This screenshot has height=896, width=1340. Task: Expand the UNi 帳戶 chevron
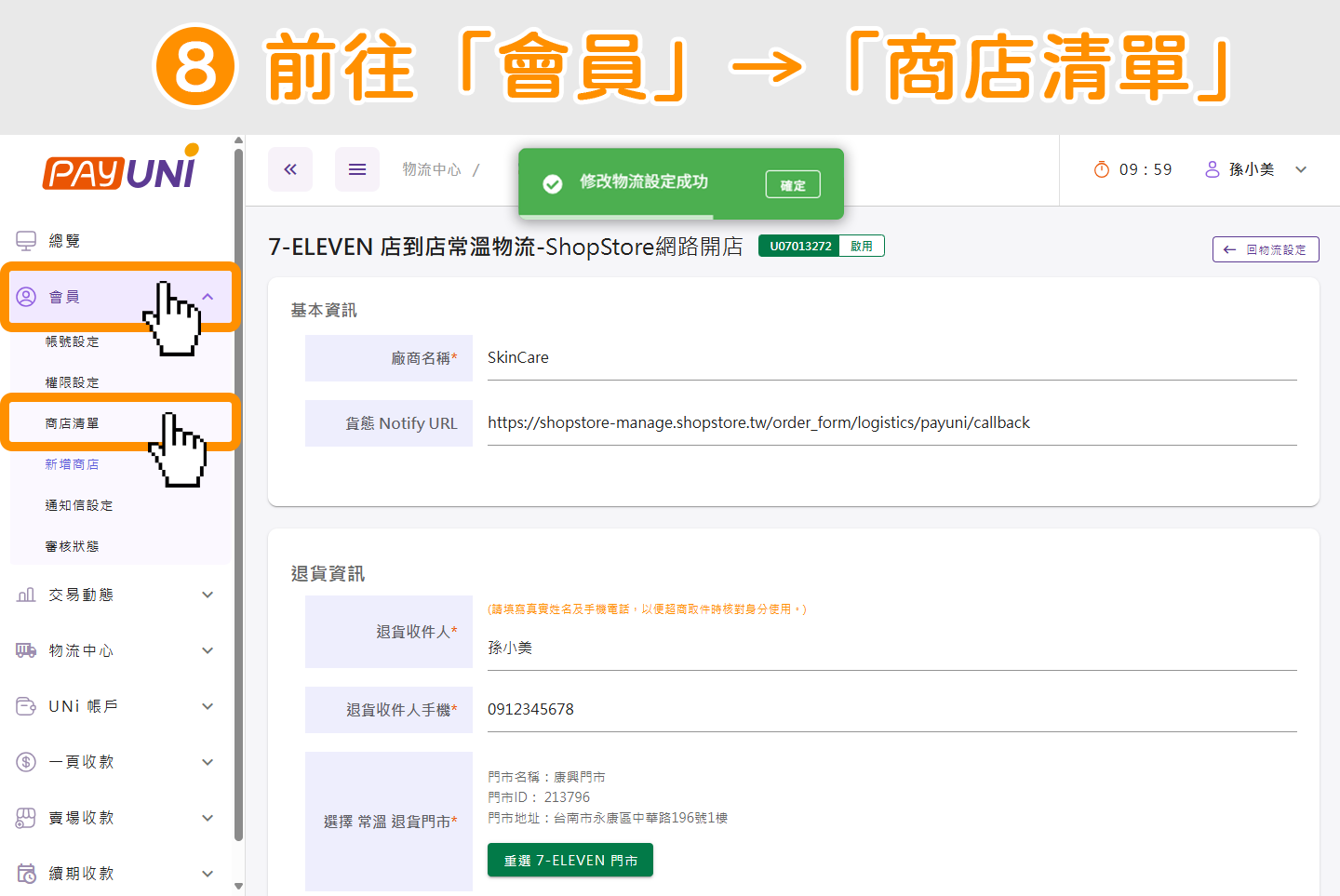tap(208, 706)
